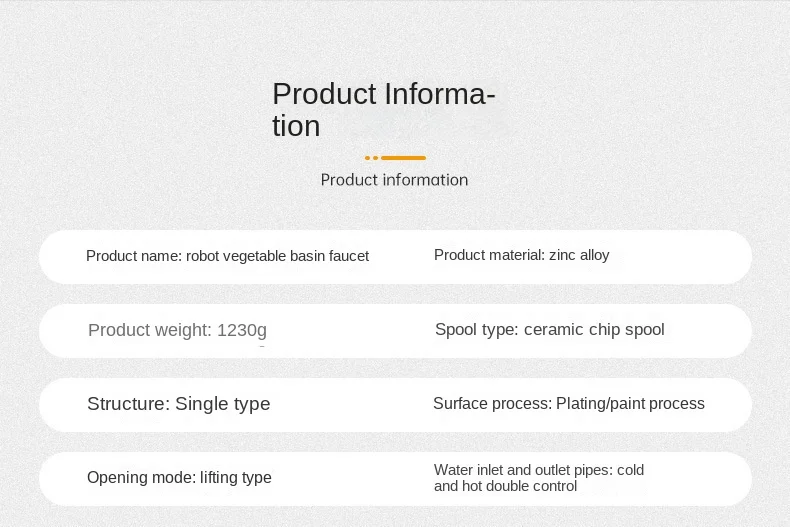
Task: Click the 'Single type' structure value
Action: click(223, 404)
